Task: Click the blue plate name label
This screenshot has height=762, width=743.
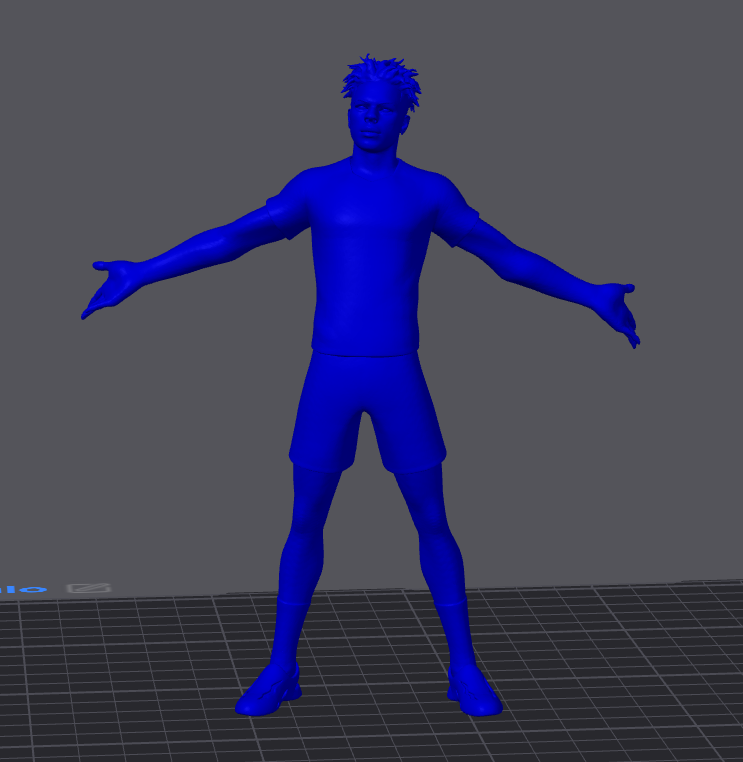Action: click(23, 589)
